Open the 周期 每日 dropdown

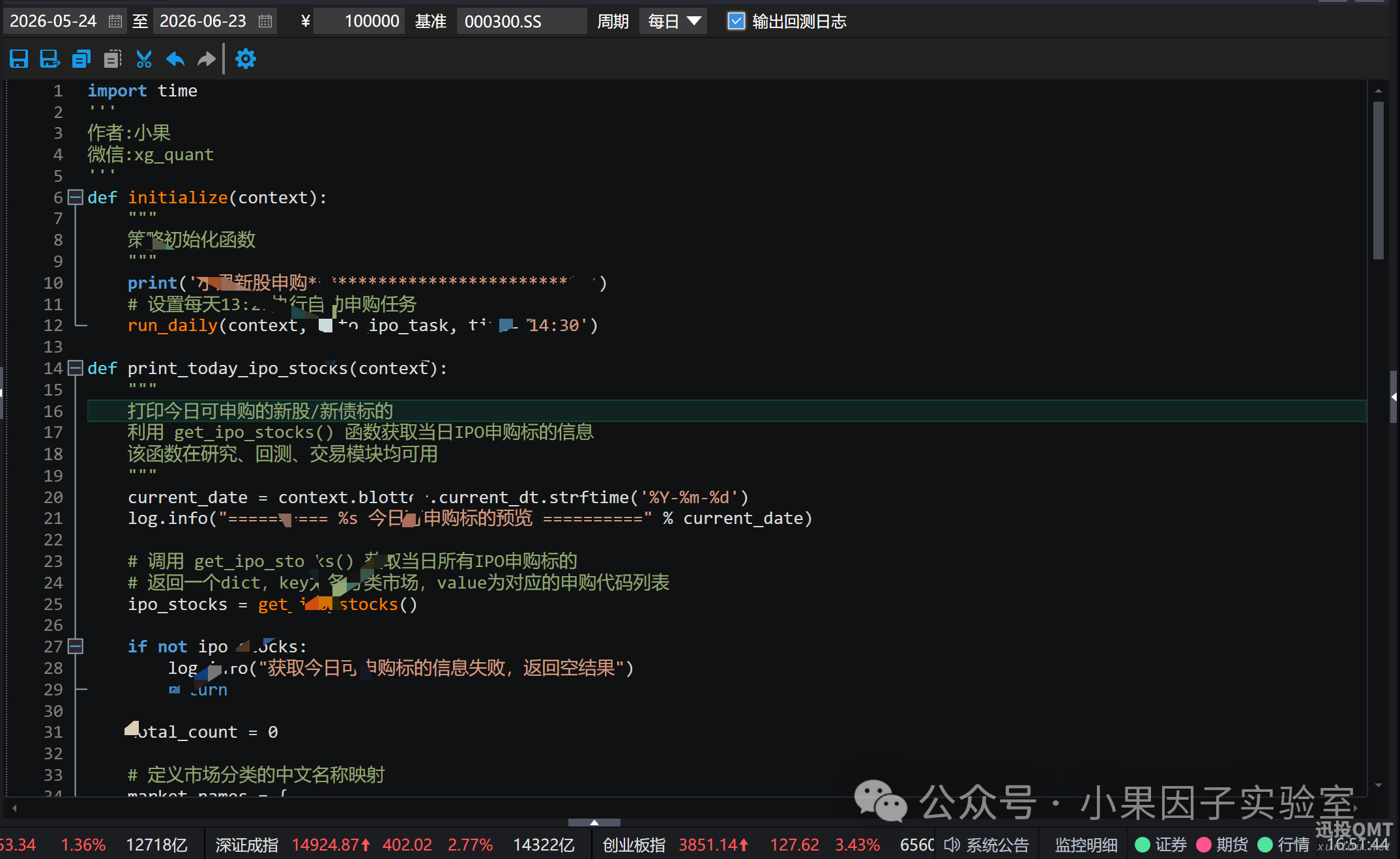(x=673, y=22)
